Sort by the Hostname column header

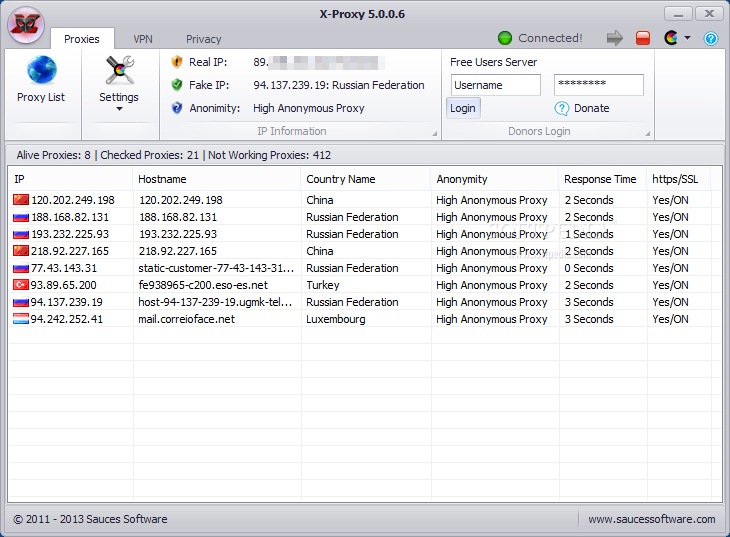[217, 179]
